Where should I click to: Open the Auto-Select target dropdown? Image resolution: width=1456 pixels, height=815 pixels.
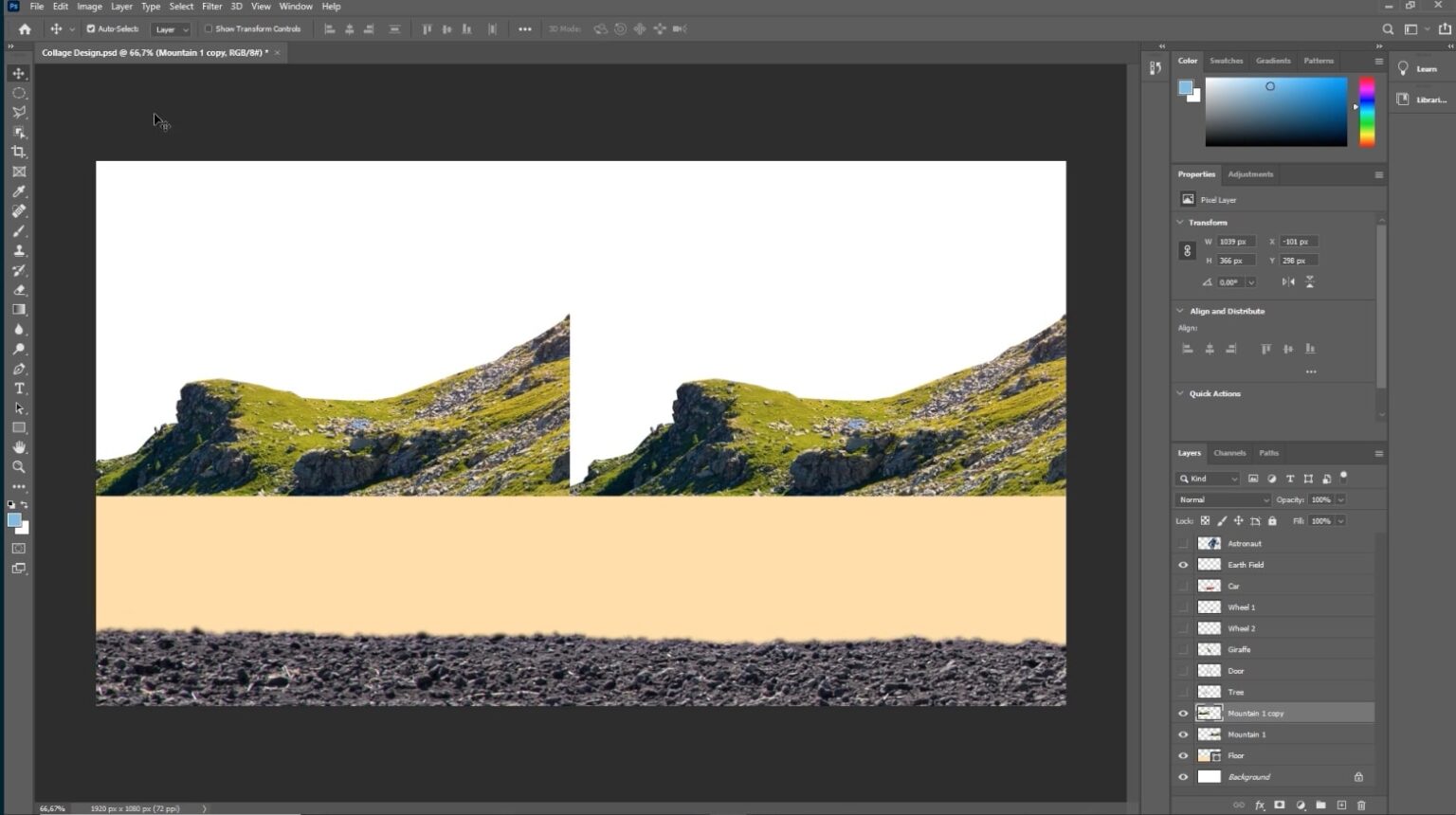(x=170, y=28)
